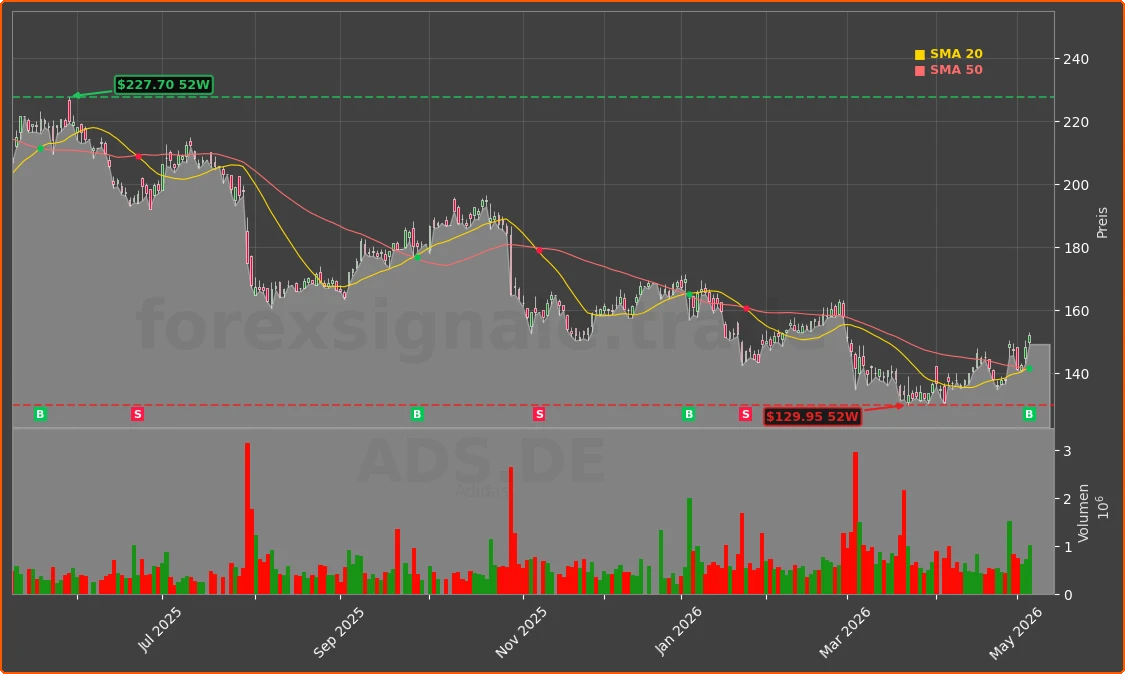
Task: Click the $227.70 52W high label
Action: [164, 85]
